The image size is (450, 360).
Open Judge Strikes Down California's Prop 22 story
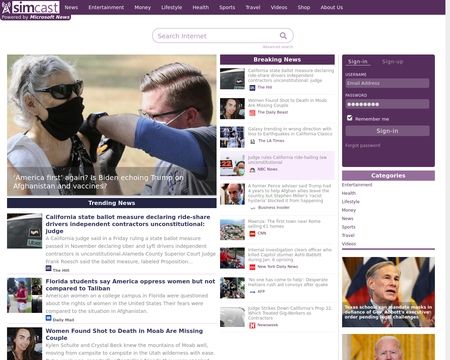coord(290,313)
